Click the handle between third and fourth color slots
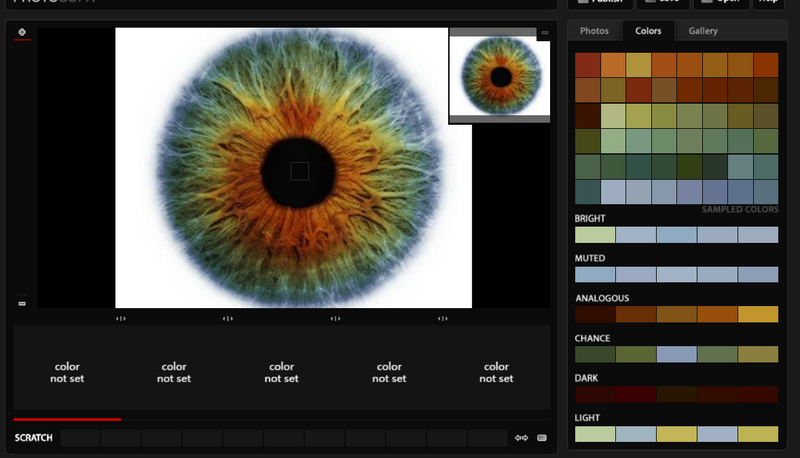 pyautogui.click(x=335, y=318)
